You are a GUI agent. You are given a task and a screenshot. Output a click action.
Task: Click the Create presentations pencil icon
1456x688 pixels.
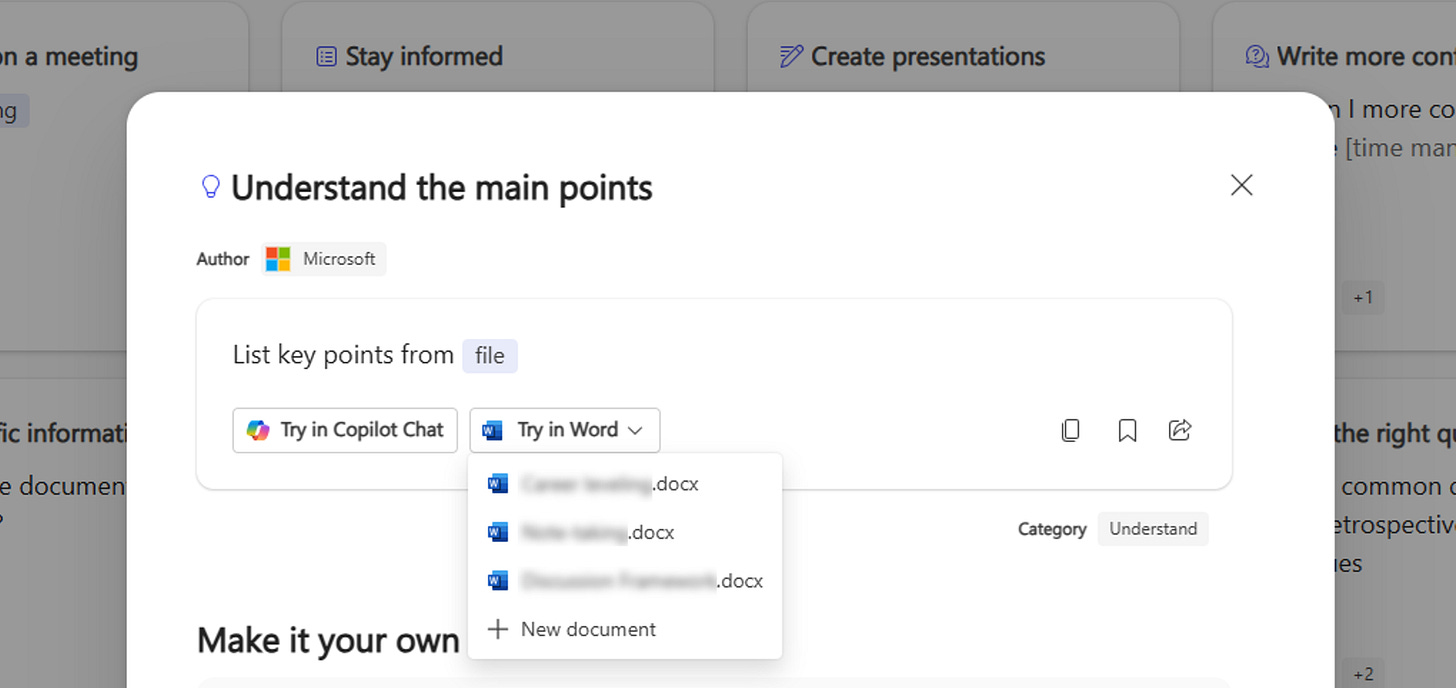point(791,56)
